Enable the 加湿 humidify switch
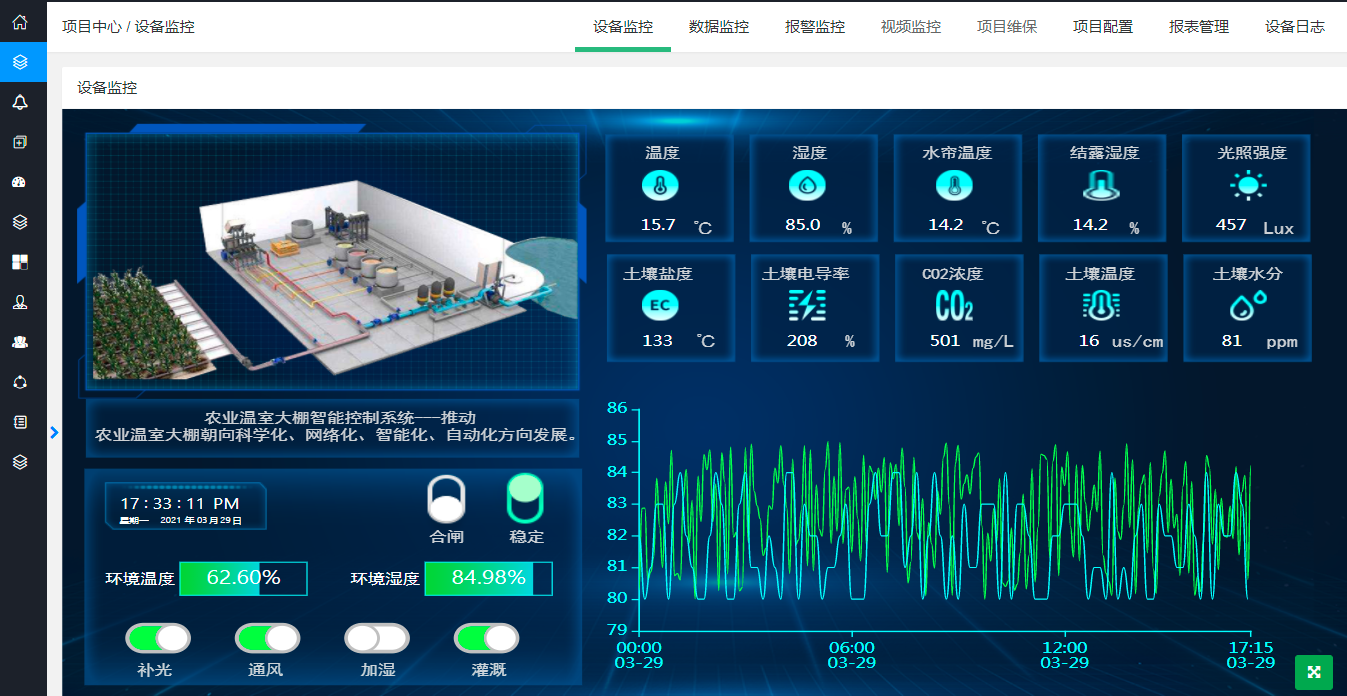The image size is (1347, 696). pos(377,638)
